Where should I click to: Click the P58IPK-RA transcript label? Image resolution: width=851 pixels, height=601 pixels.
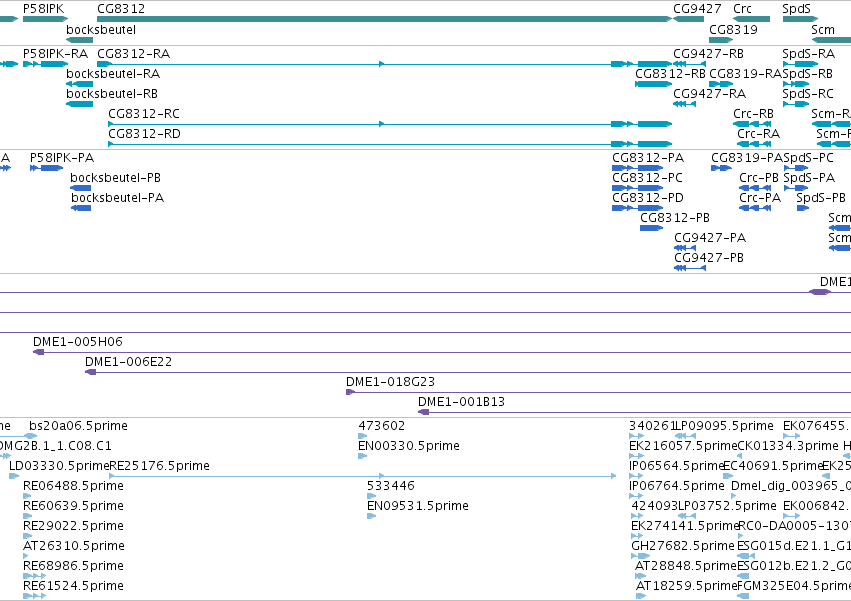55,54
